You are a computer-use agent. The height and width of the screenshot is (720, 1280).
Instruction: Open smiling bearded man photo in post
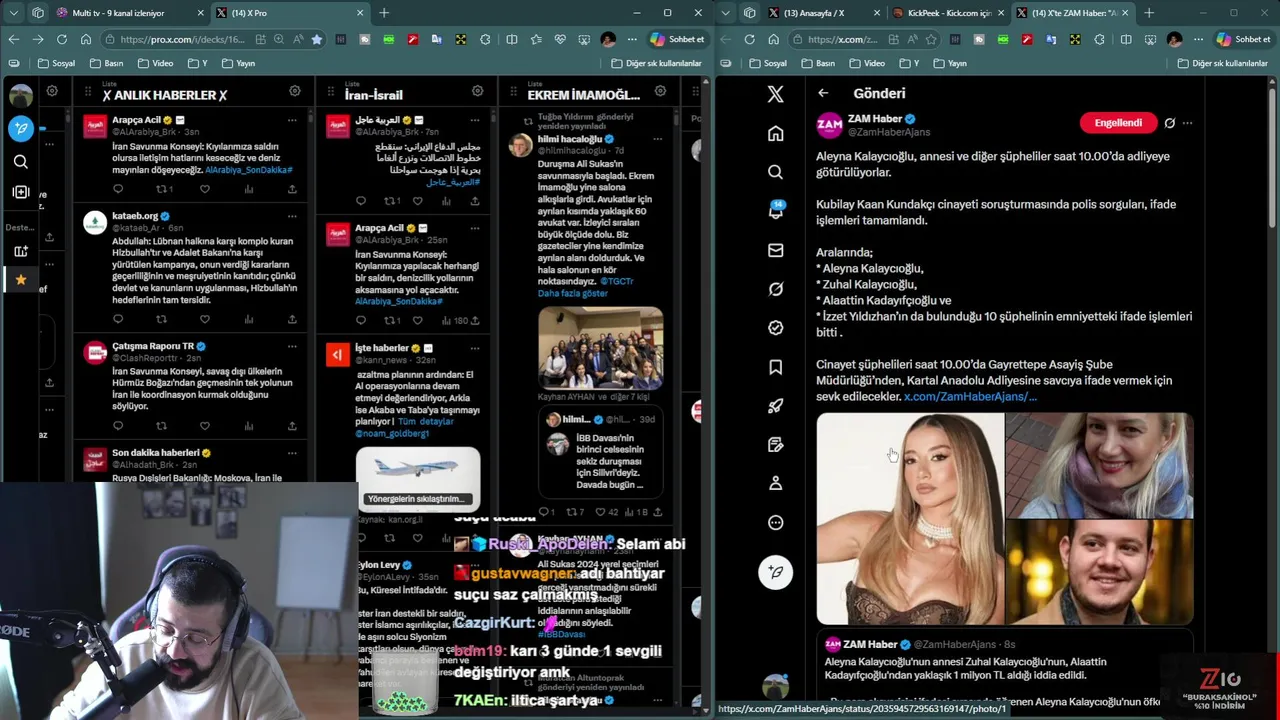click(x=1099, y=572)
